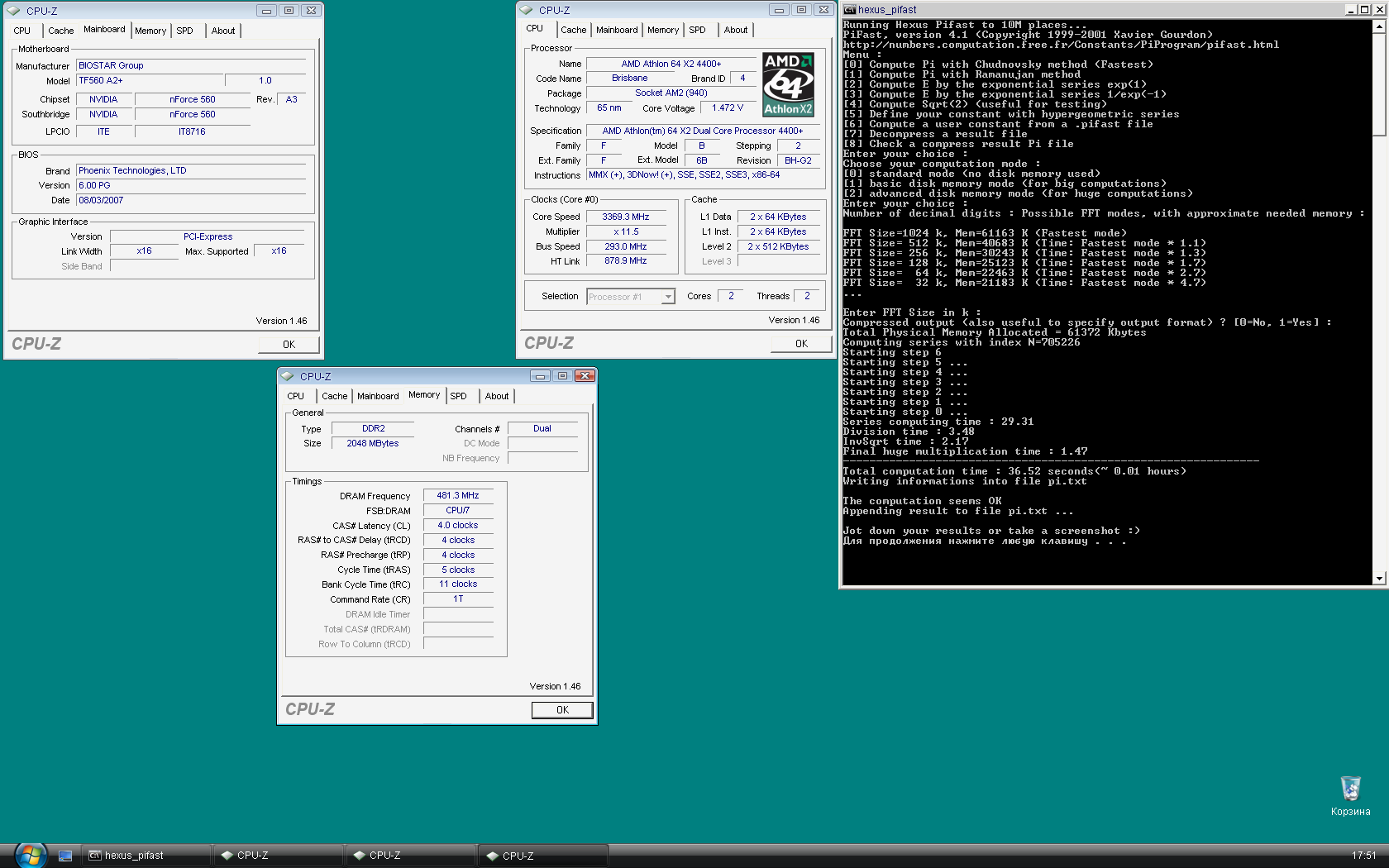The height and width of the screenshot is (868, 1389).
Task: Switch to Cache tab in Mainboard CPU-Z window
Action: point(60,31)
